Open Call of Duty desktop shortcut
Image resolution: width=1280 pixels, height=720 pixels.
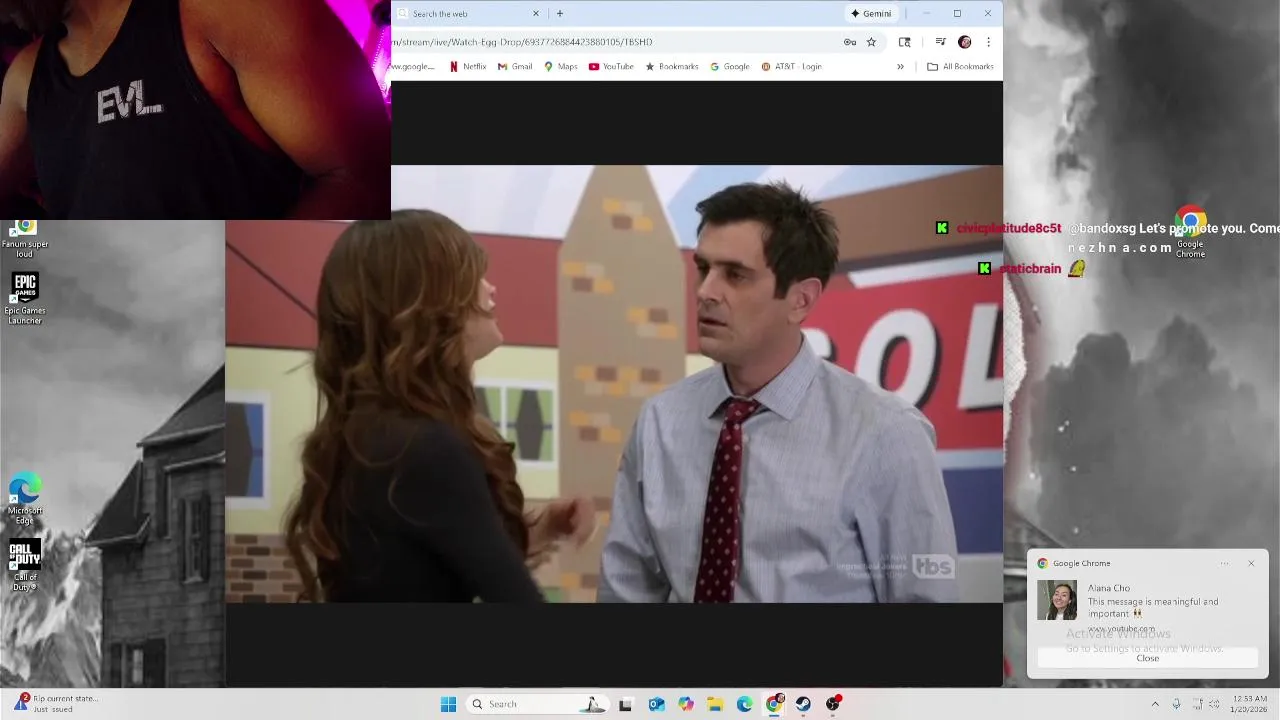click(x=25, y=566)
